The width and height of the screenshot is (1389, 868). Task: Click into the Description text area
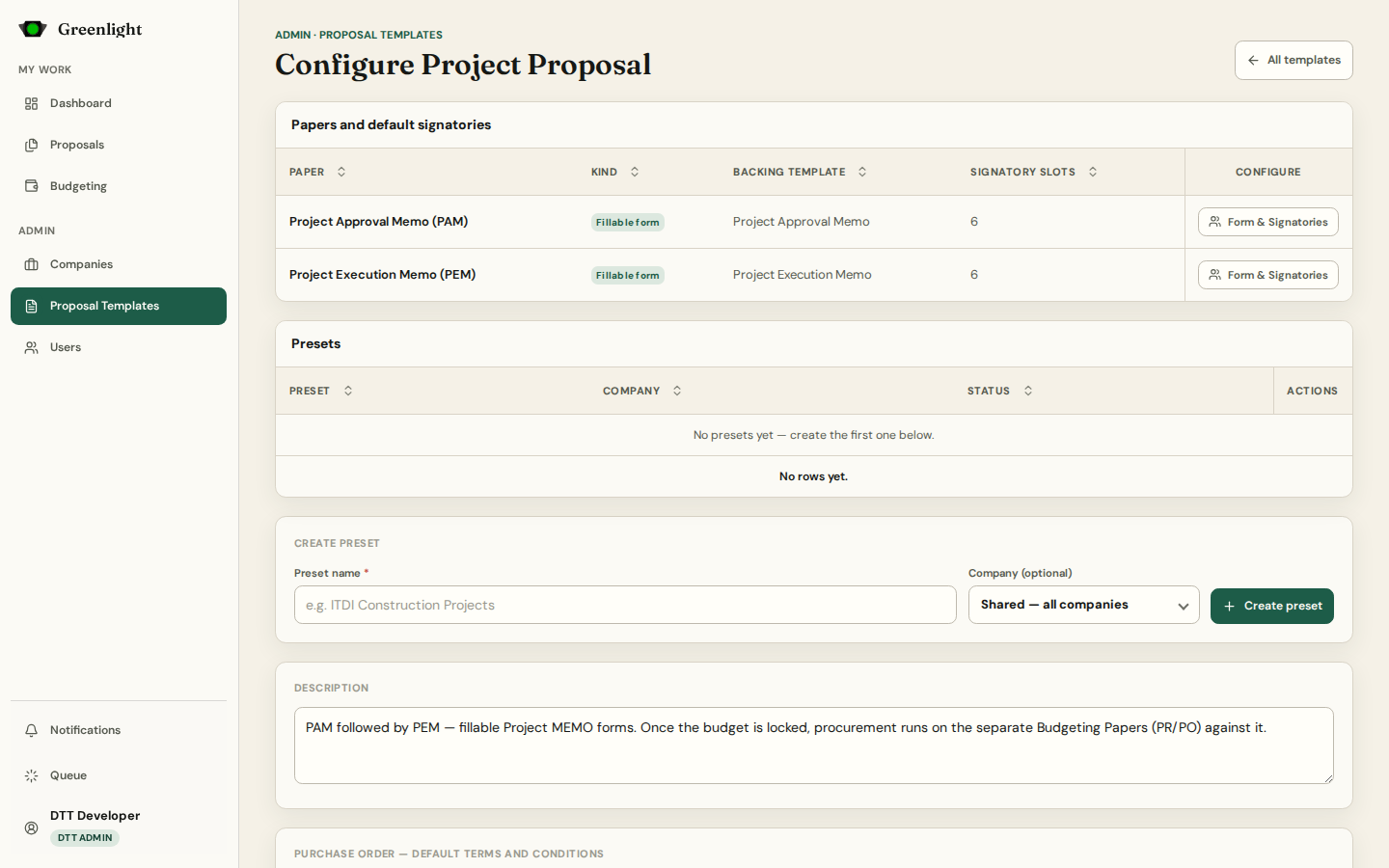pos(814,746)
